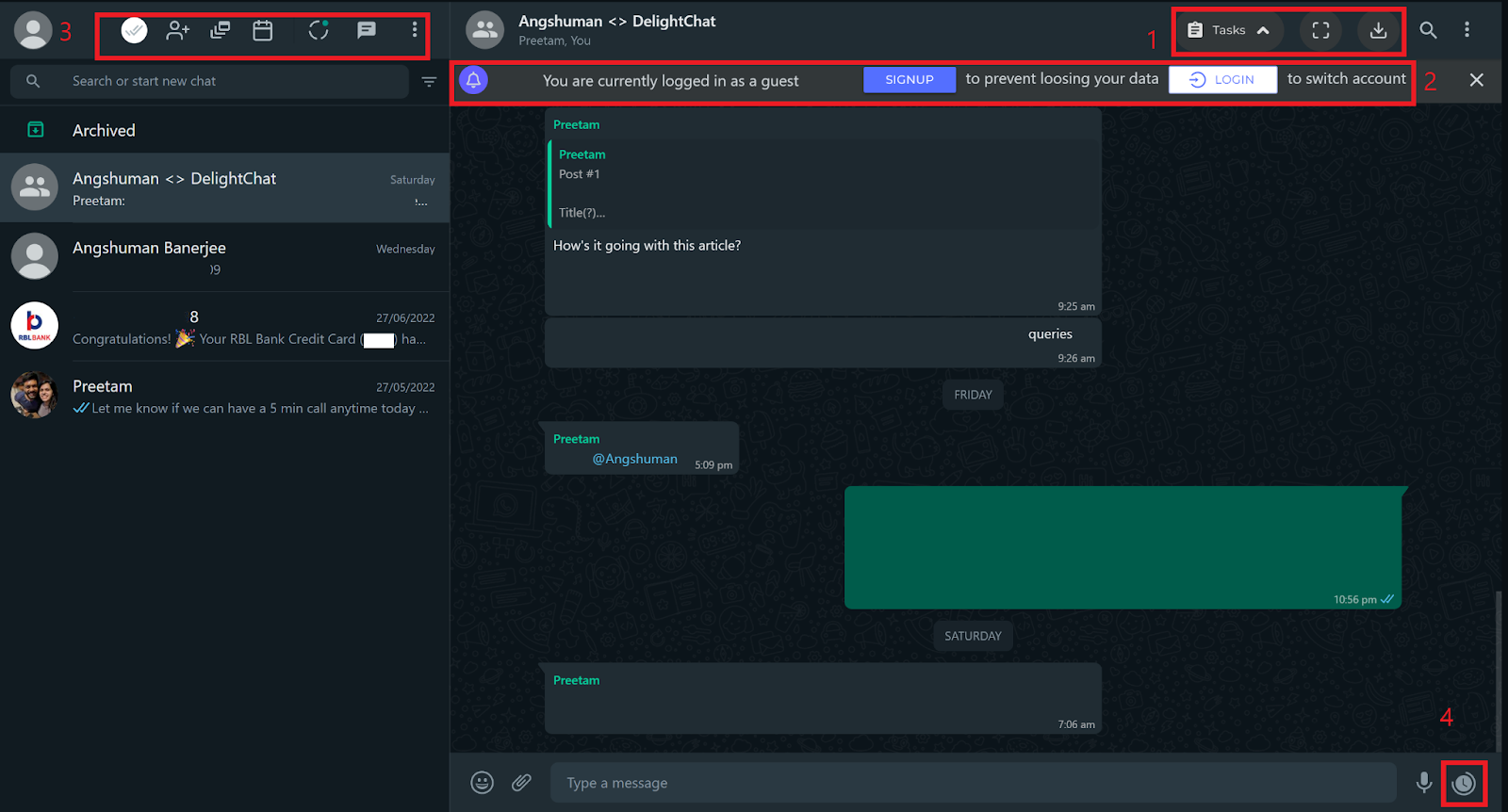
Task: Click the Preetam sender name at 5:09 pm
Action: (x=576, y=439)
